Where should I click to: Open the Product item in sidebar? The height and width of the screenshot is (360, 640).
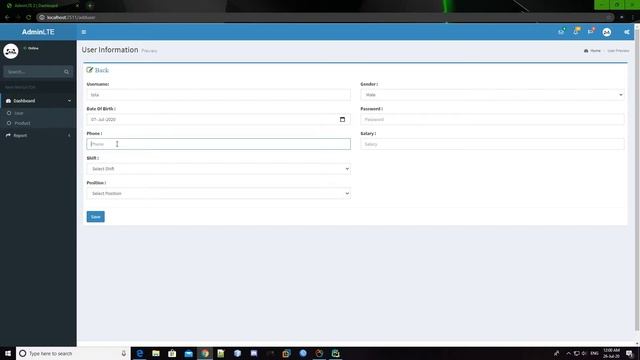[22, 123]
